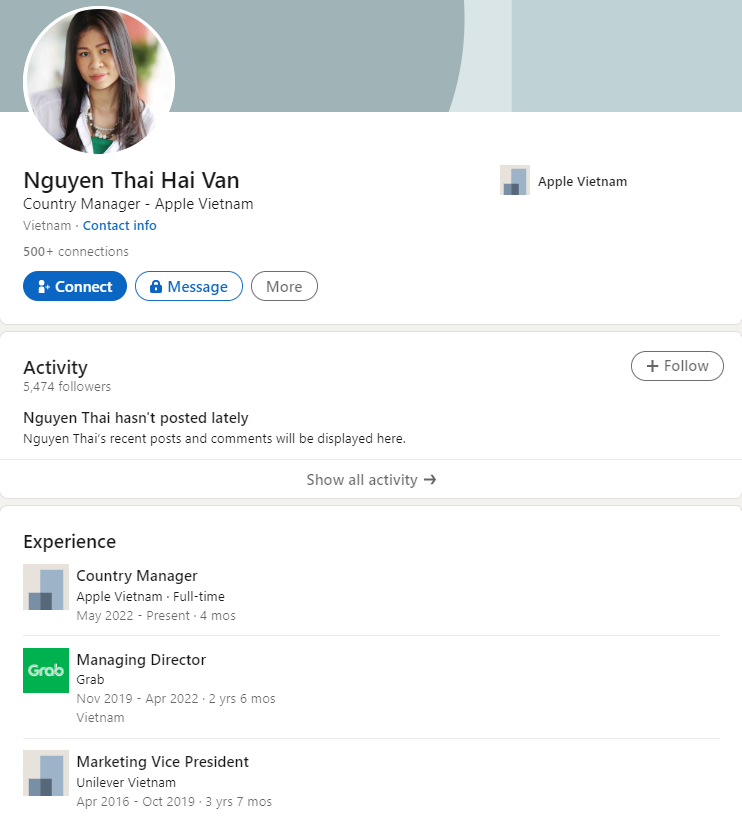Open the 5,474 followers count
The image size is (742, 821).
[67, 387]
